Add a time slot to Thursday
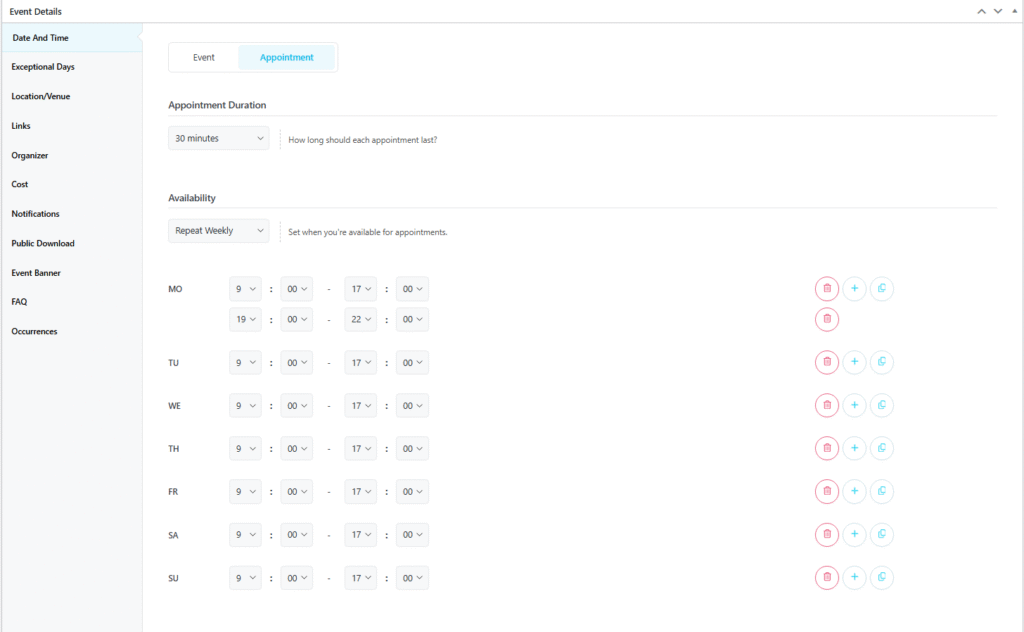 pyautogui.click(x=854, y=449)
